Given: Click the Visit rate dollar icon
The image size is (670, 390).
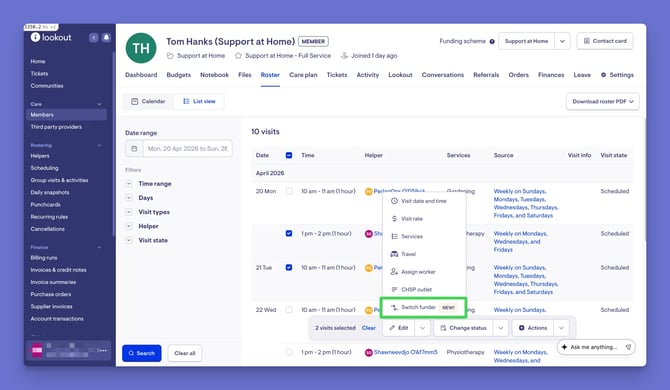Looking at the screenshot, I should (x=394, y=219).
